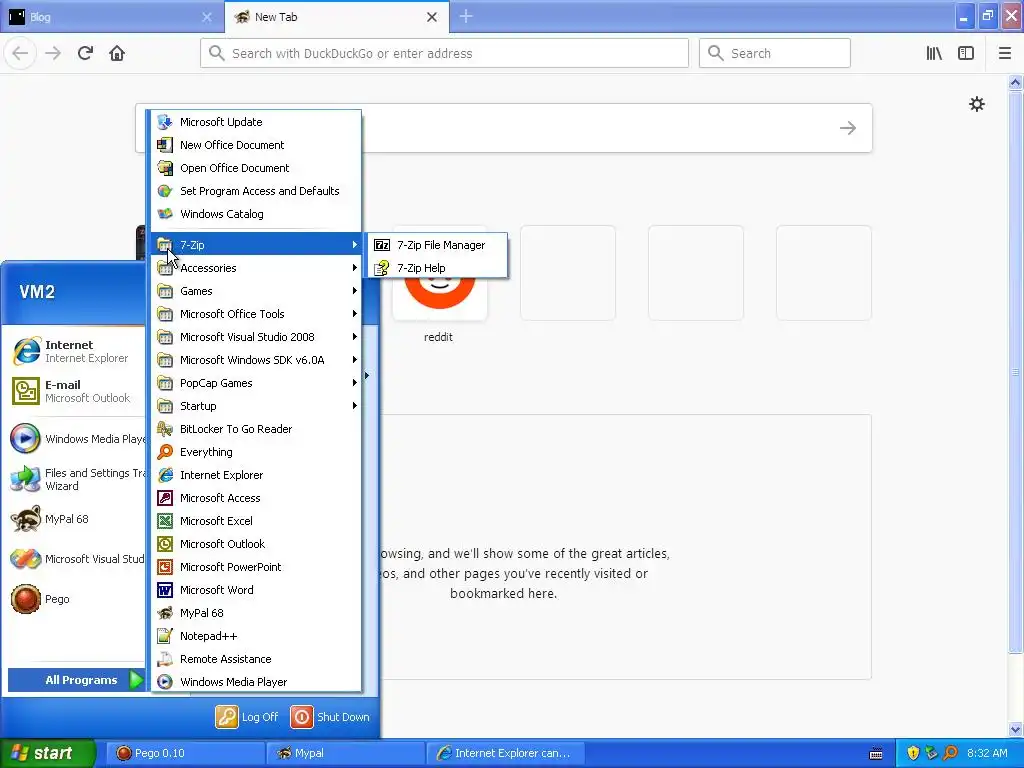Launch the Everything search program

coord(256,452)
